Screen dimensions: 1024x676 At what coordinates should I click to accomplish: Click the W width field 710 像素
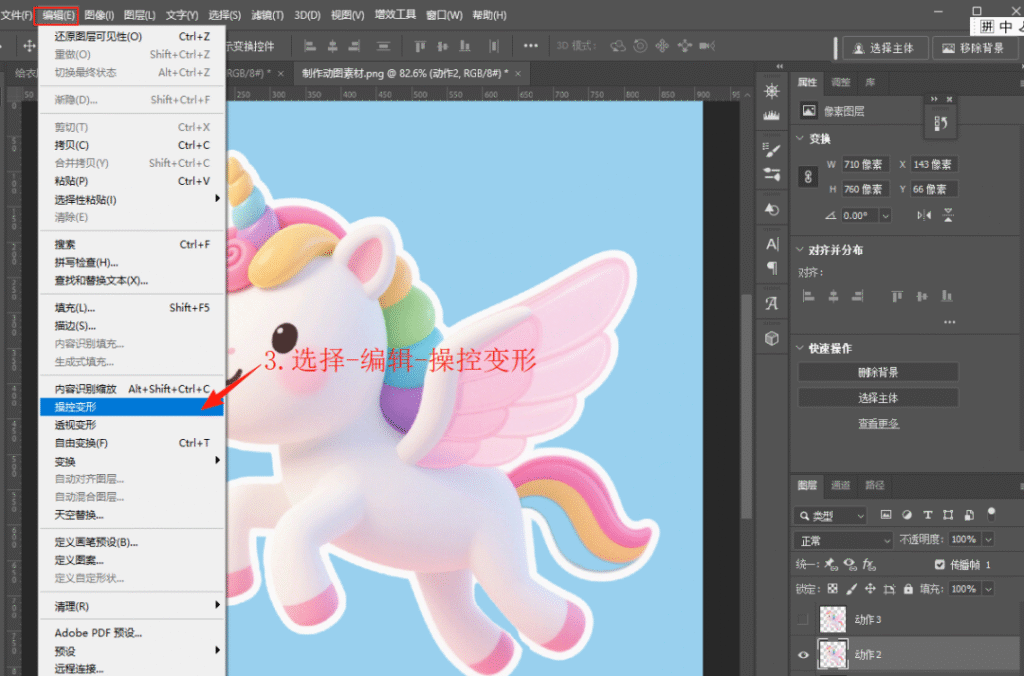point(865,164)
